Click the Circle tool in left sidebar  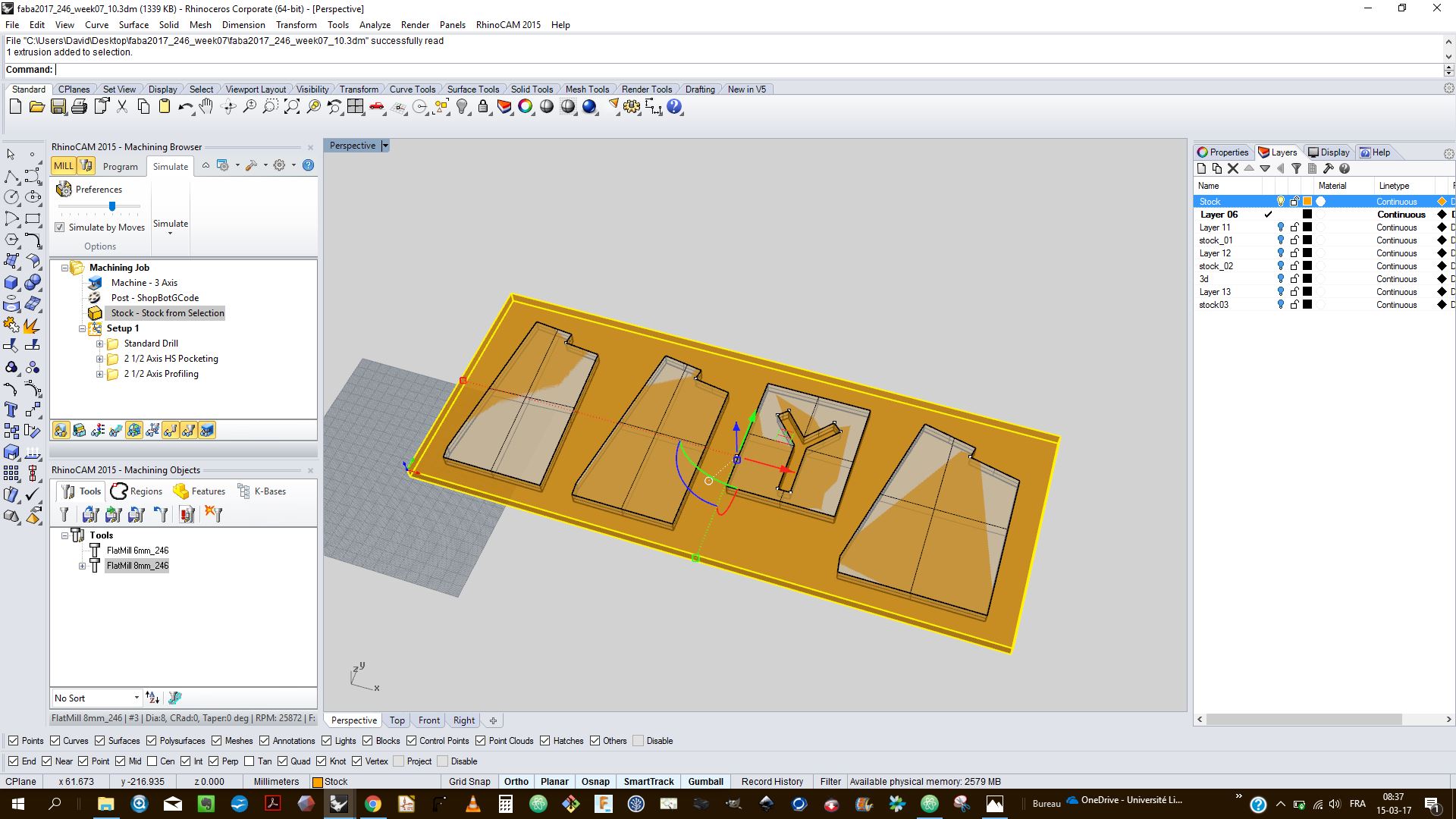11,197
